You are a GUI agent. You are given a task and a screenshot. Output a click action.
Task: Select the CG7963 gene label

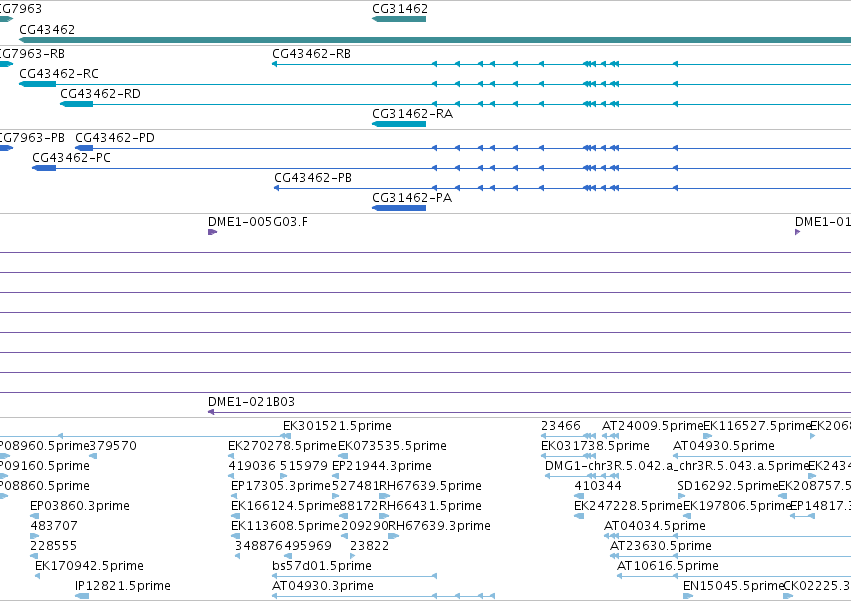coord(21,9)
